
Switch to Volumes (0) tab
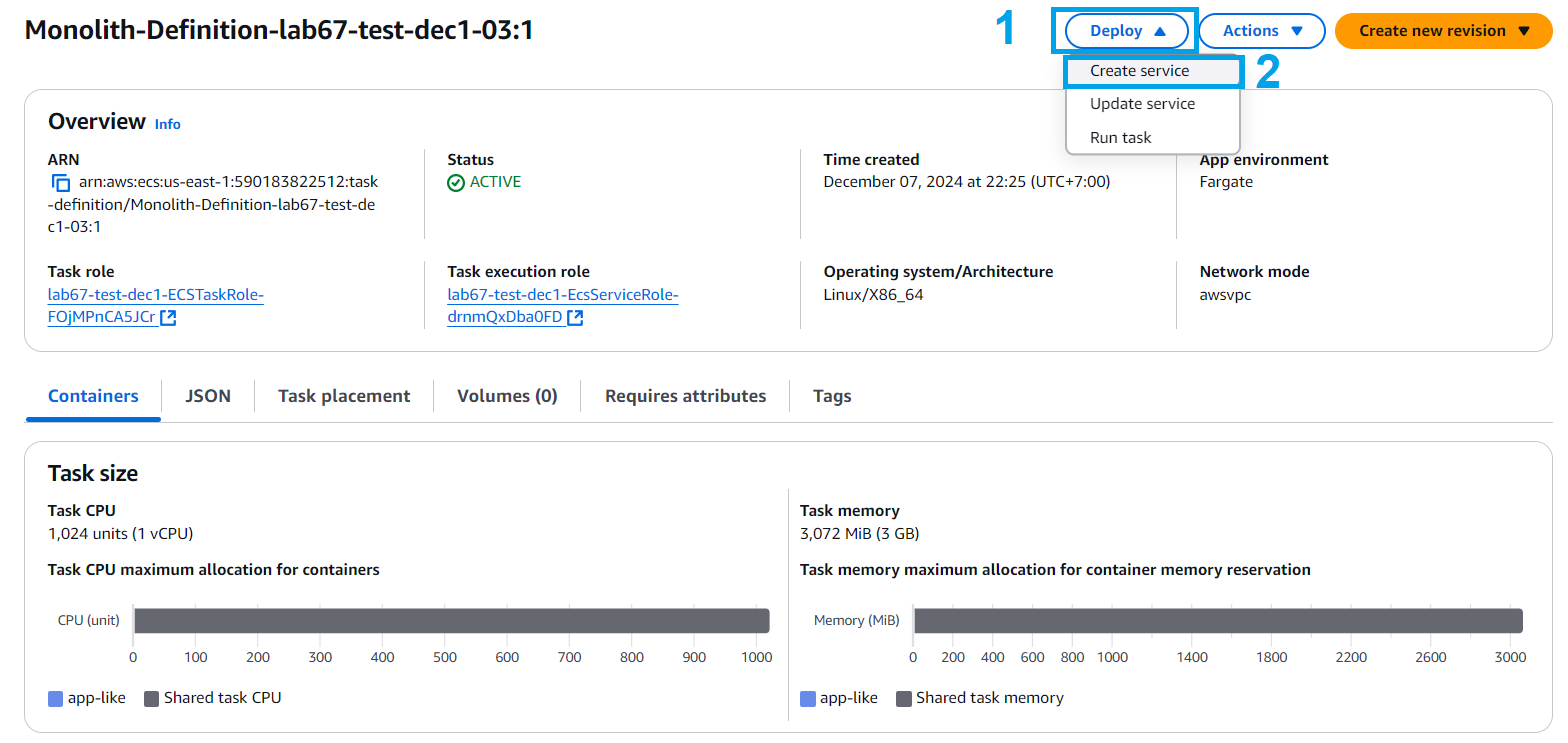point(507,396)
